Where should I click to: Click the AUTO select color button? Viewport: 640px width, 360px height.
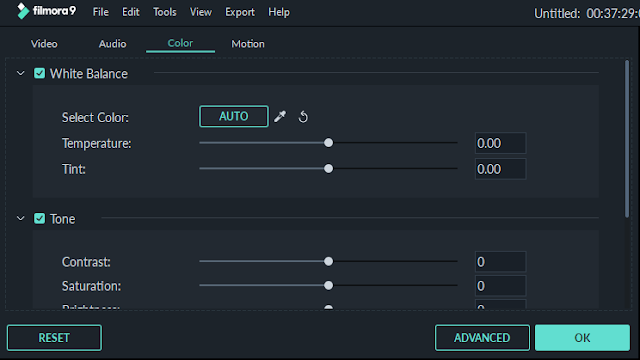pos(234,116)
